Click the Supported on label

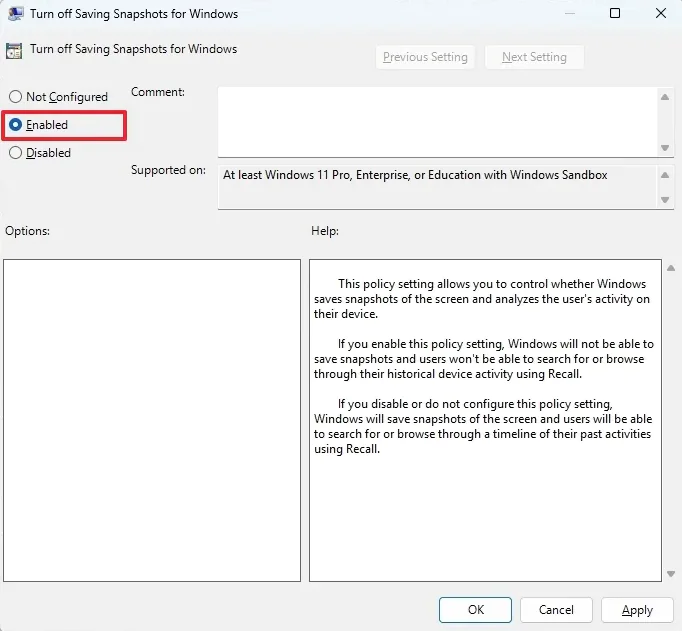coord(168,170)
